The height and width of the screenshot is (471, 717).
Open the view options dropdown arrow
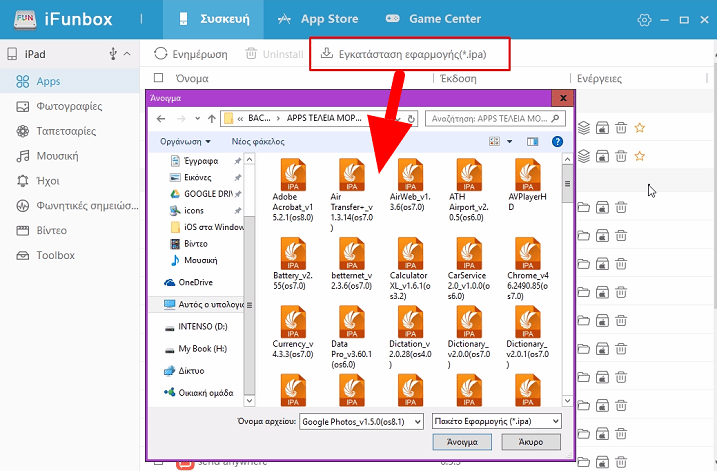[x=509, y=142]
